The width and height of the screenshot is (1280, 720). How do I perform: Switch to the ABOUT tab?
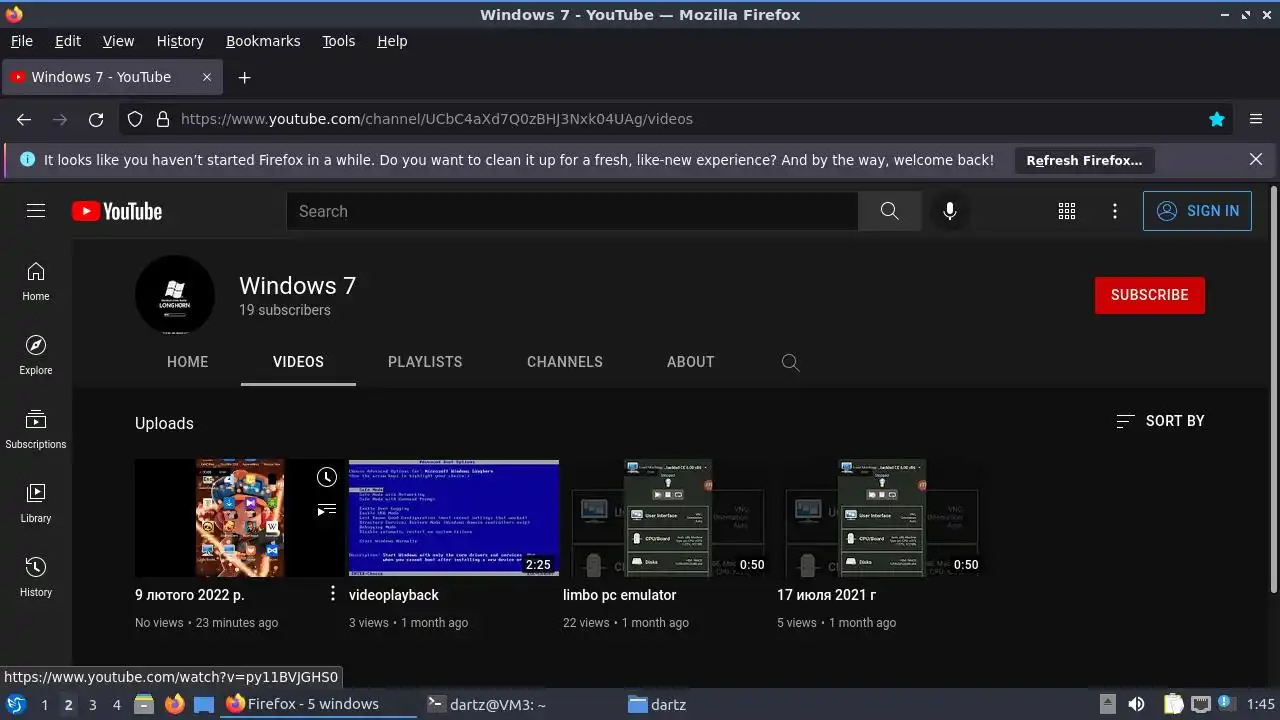pos(691,362)
